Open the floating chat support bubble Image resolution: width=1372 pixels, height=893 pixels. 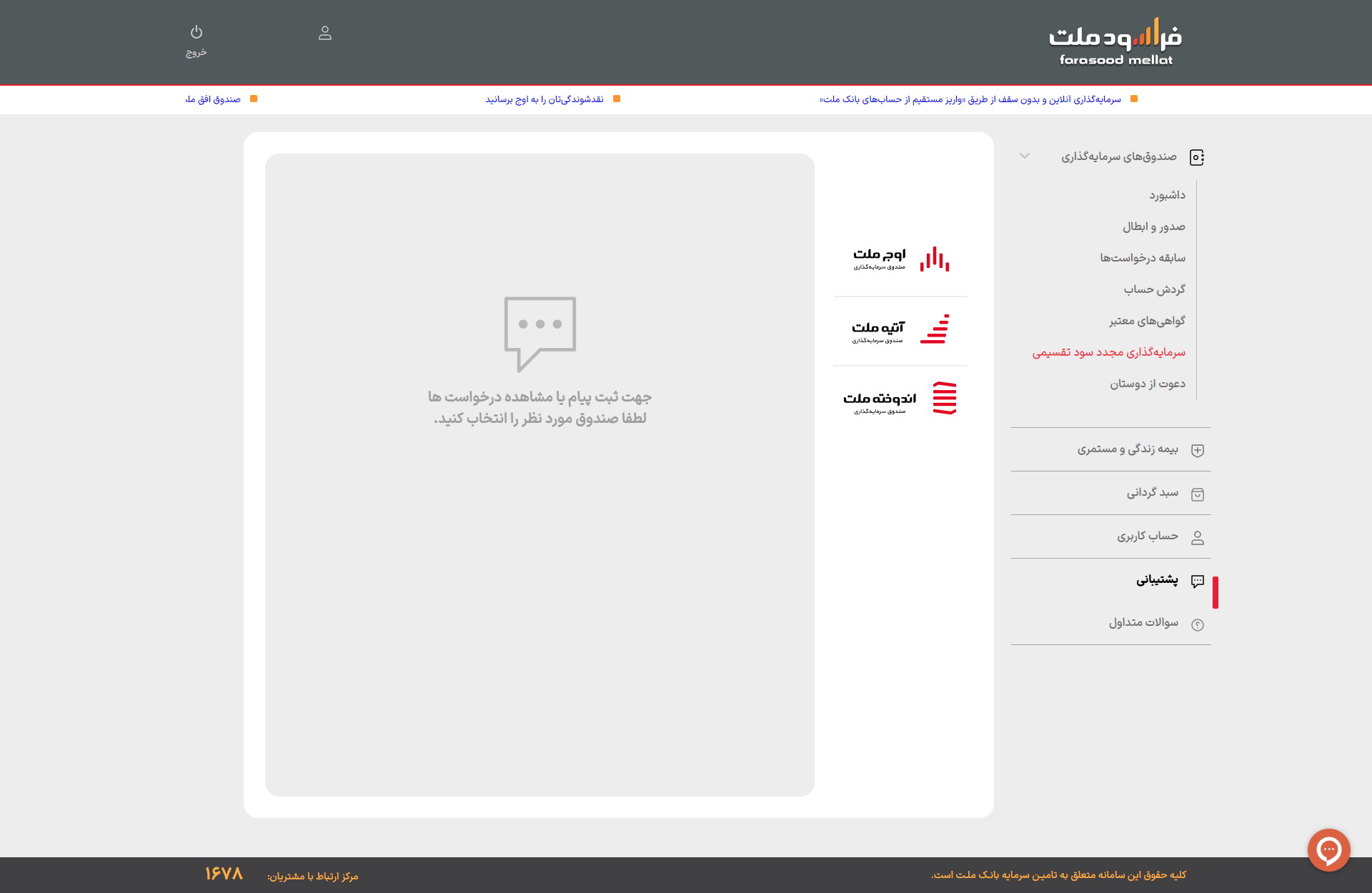[x=1328, y=850]
